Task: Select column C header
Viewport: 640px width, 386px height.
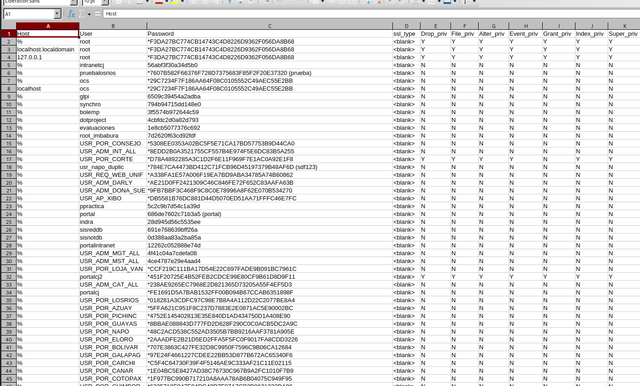Action: [269, 26]
